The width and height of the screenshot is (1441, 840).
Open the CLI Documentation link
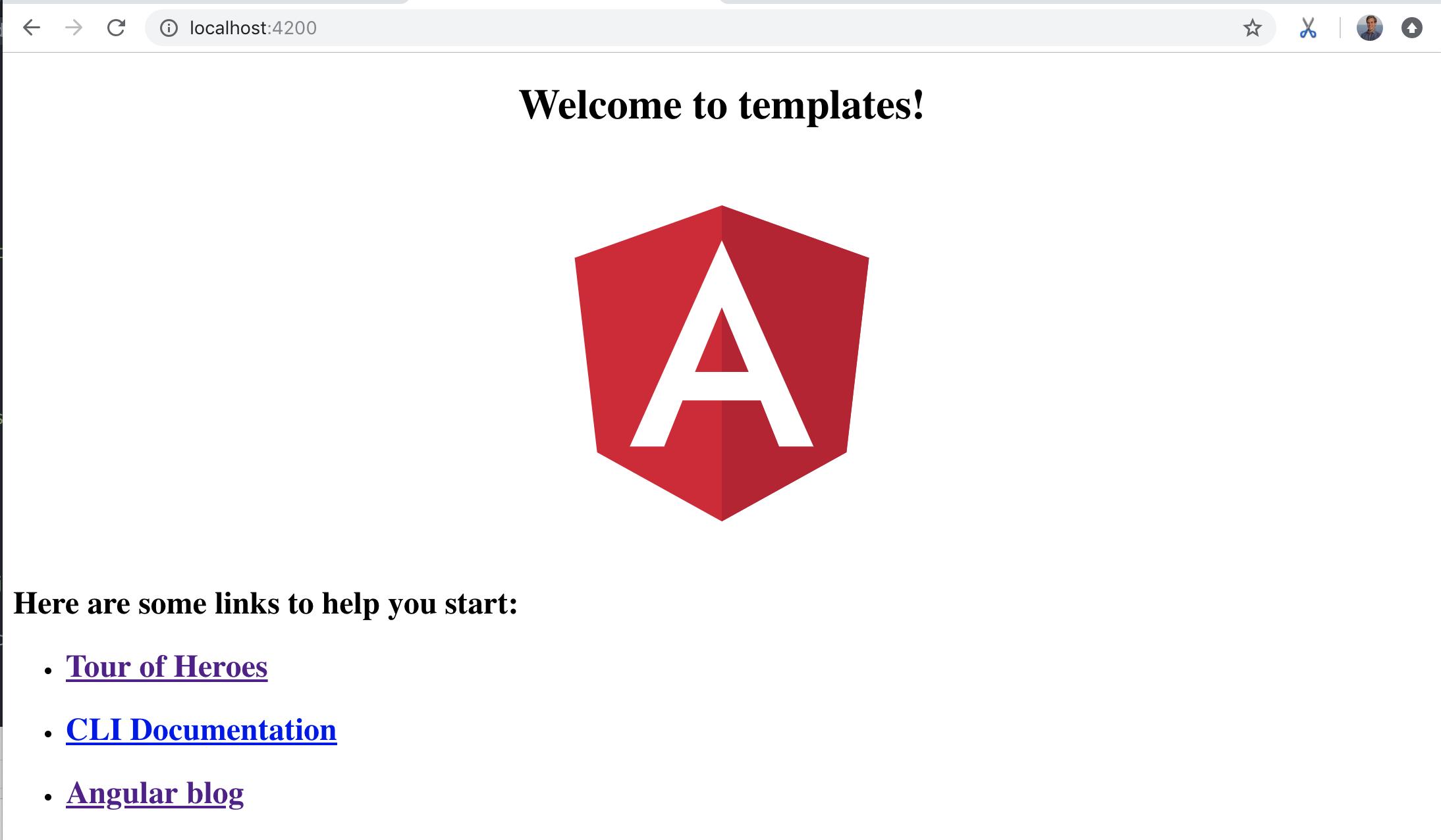click(201, 729)
